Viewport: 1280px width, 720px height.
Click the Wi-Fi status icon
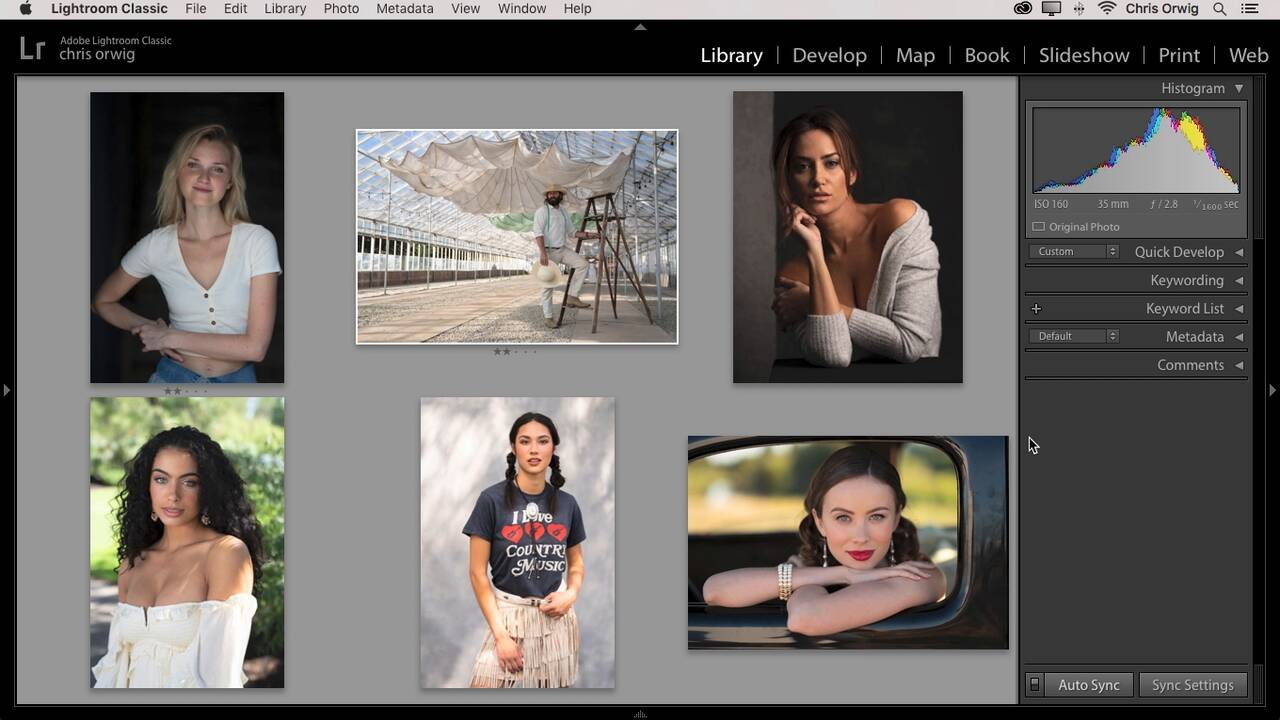pos(1106,9)
